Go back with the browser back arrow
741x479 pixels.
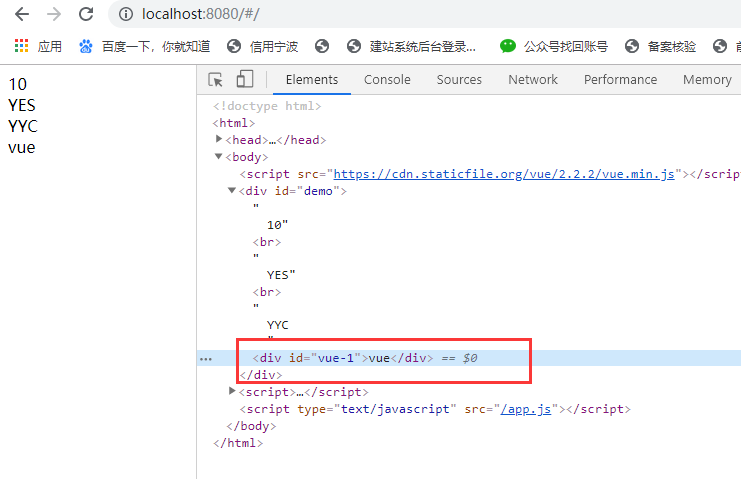click(x=22, y=14)
